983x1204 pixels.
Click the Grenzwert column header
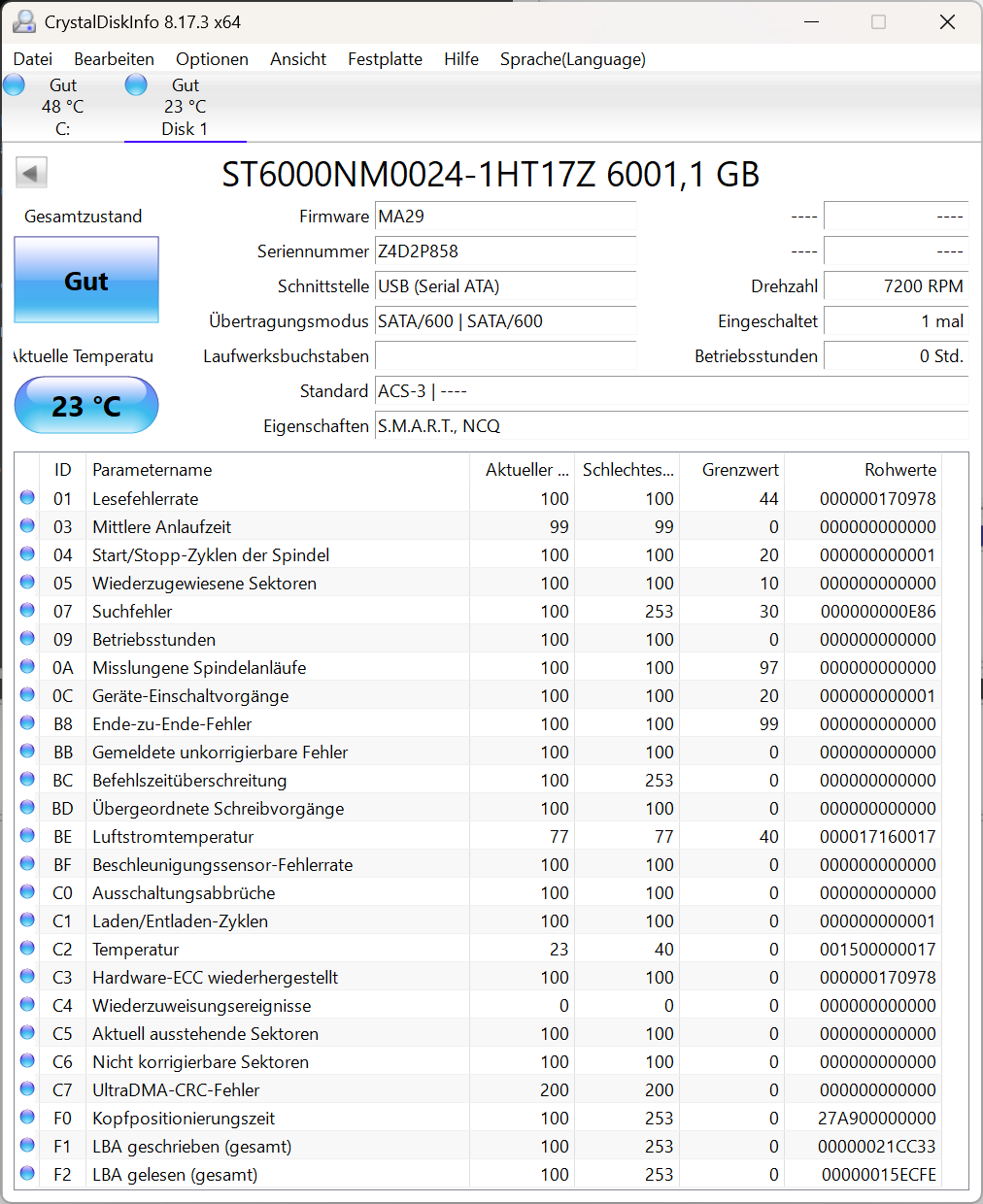click(x=732, y=470)
